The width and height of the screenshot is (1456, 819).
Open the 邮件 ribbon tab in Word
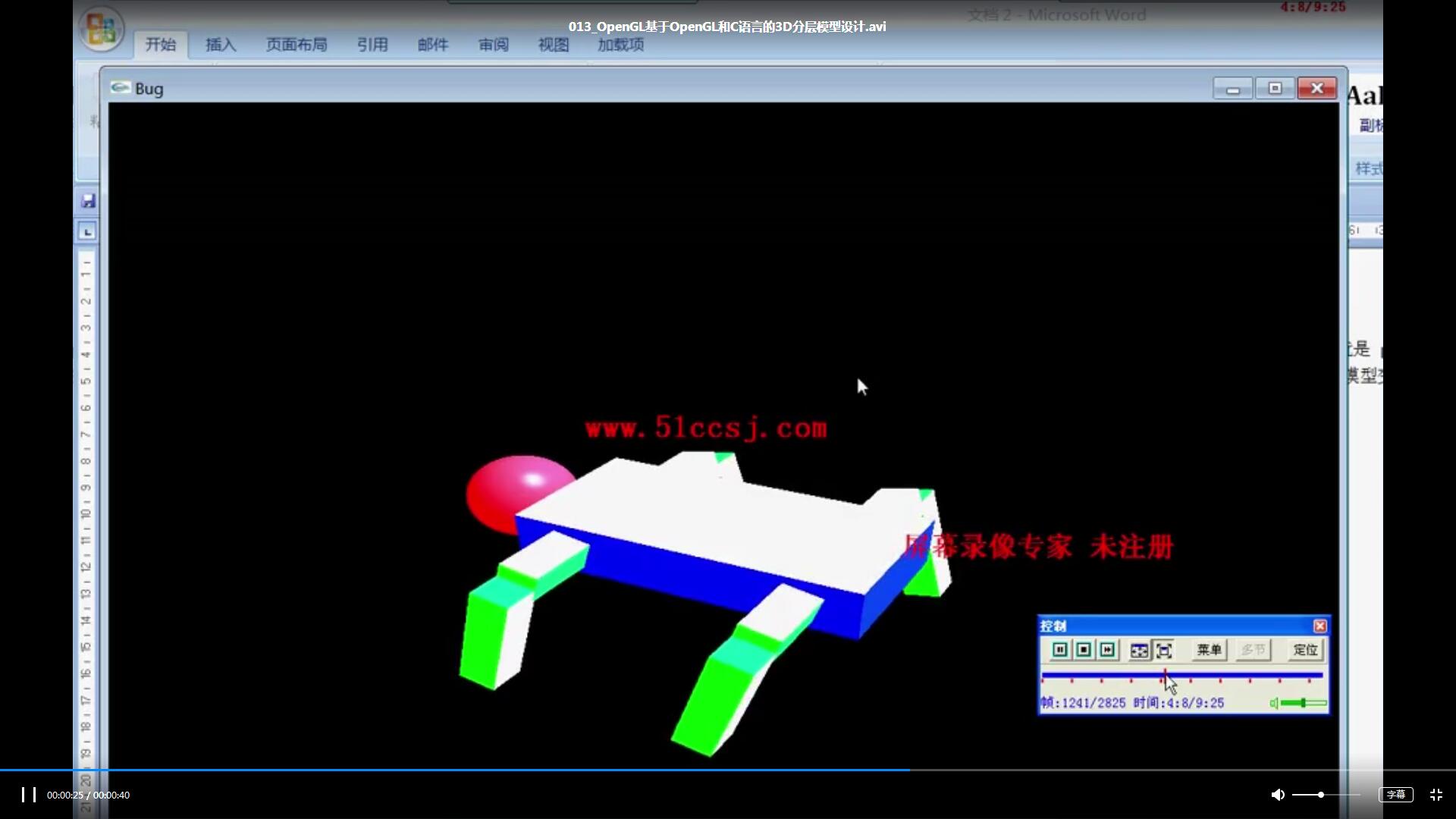(x=433, y=45)
